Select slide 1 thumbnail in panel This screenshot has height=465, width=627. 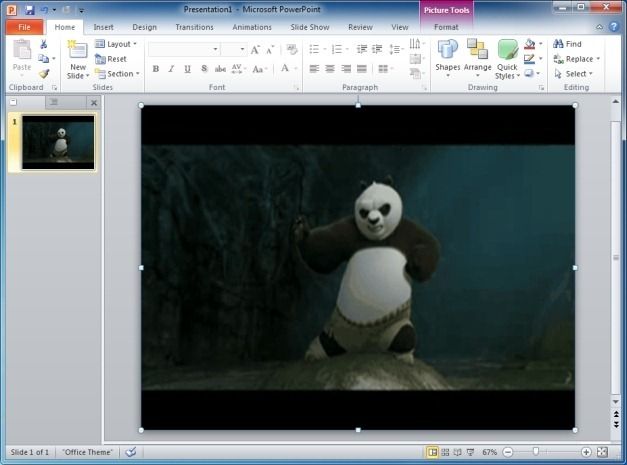[58, 142]
